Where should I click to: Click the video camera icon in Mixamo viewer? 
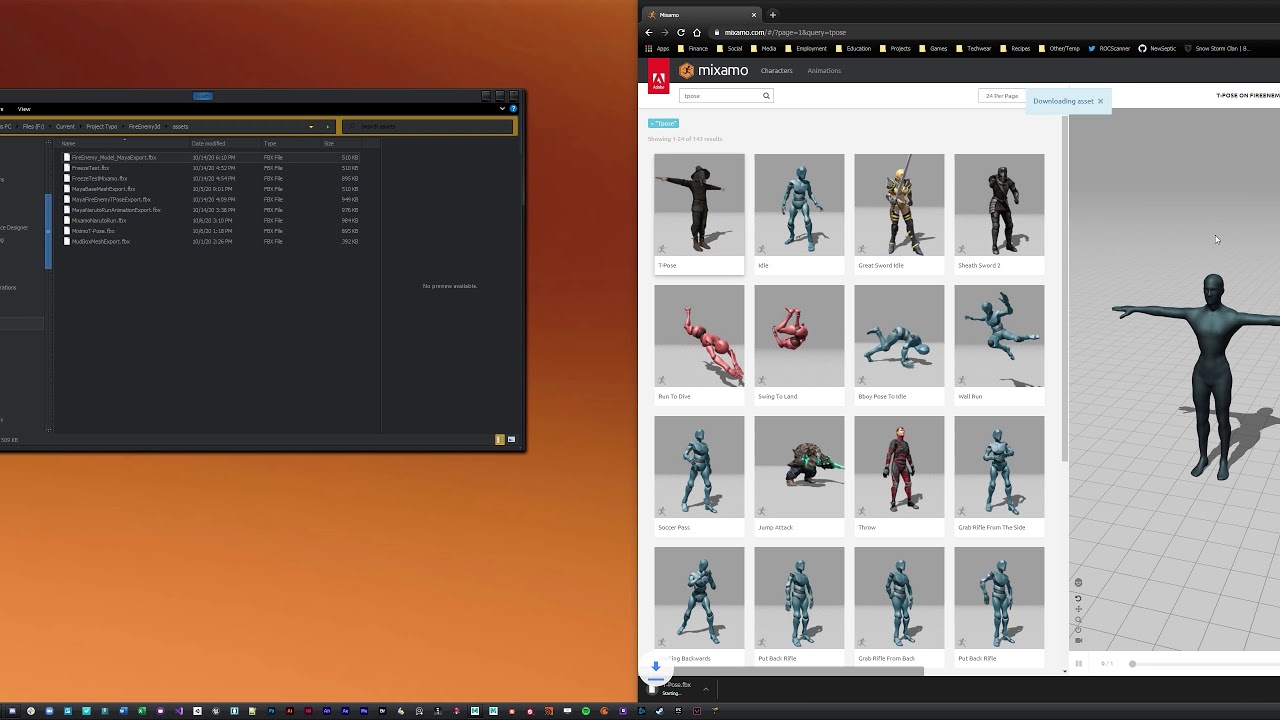[1078, 640]
